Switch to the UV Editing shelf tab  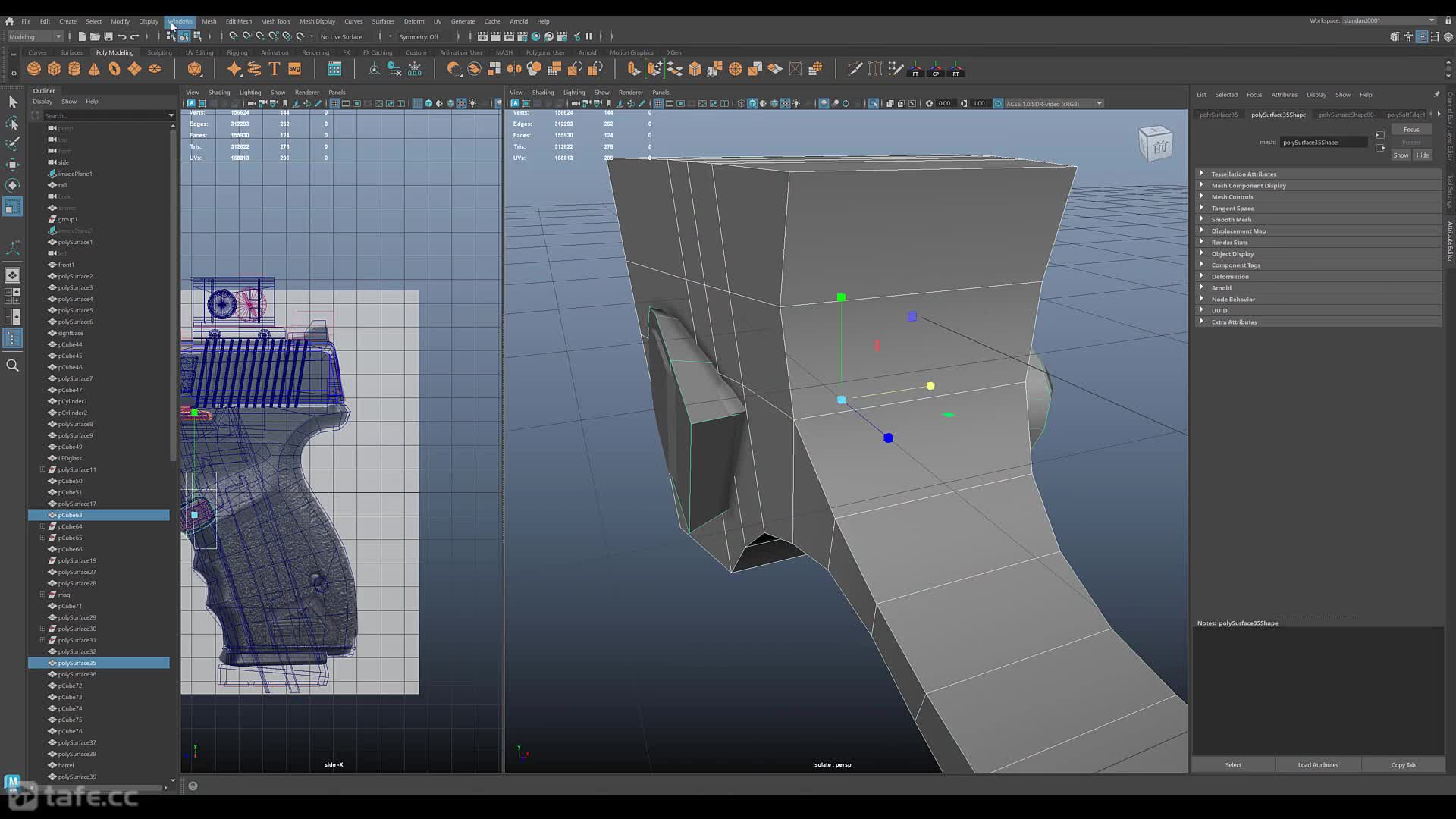point(199,52)
